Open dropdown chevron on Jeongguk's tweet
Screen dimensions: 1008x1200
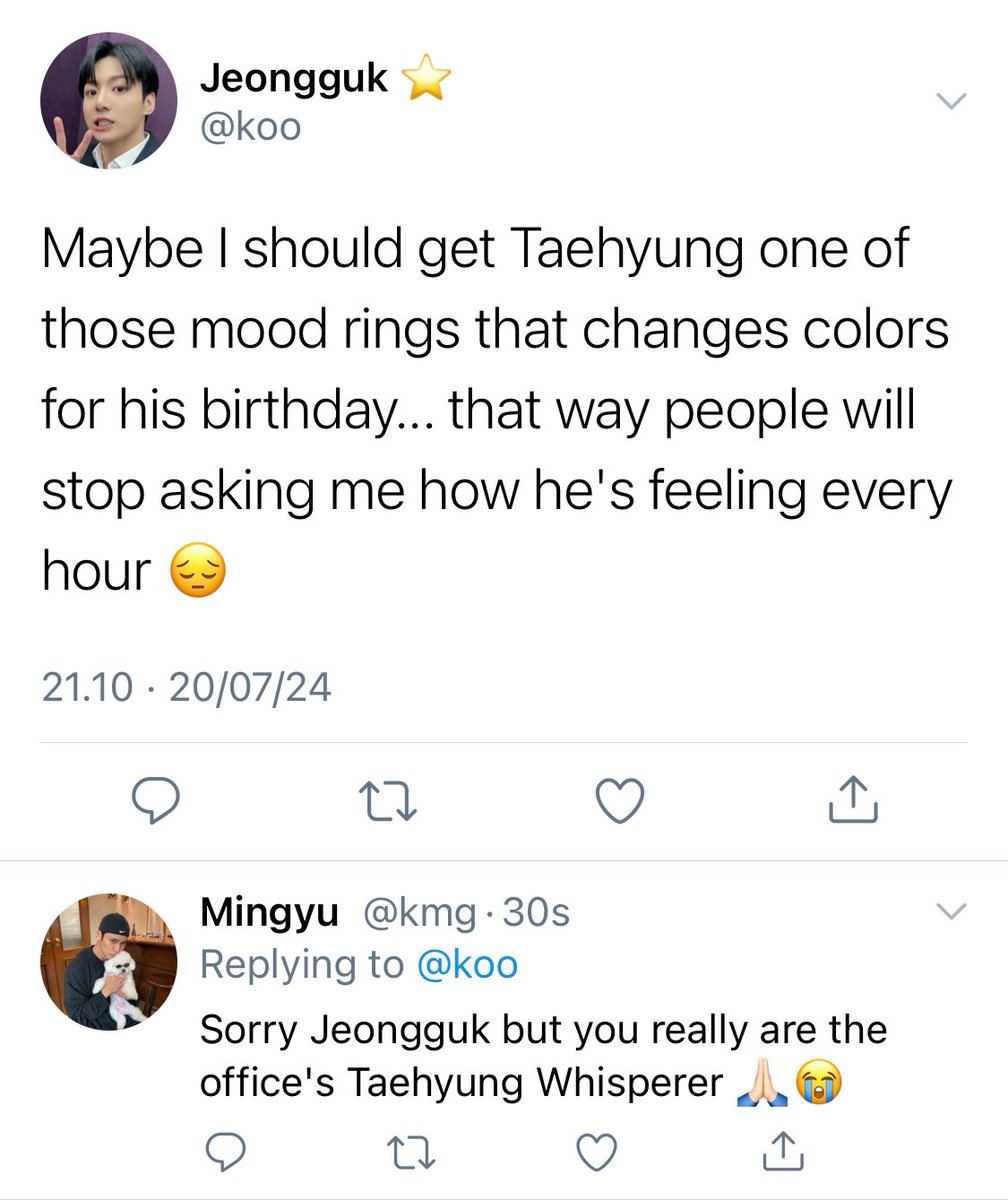tap(950, 100)
